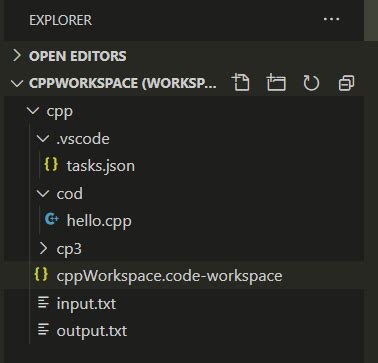
Task: Collapse the CPPWORKSPACE section chevron
Action: click(17, 83)
